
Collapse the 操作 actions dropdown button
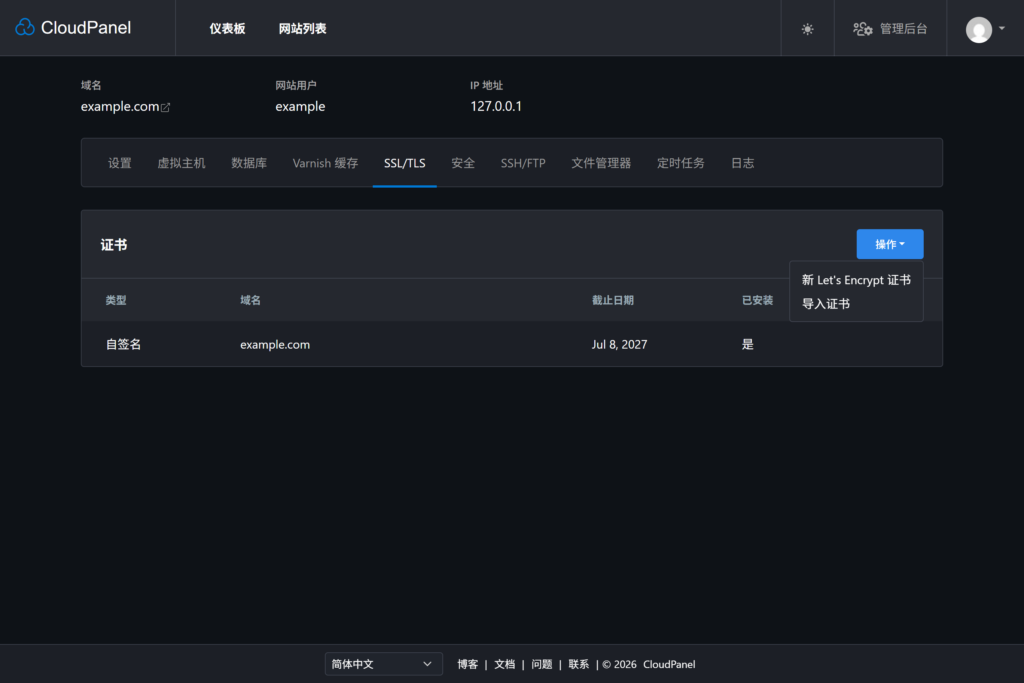889,244
